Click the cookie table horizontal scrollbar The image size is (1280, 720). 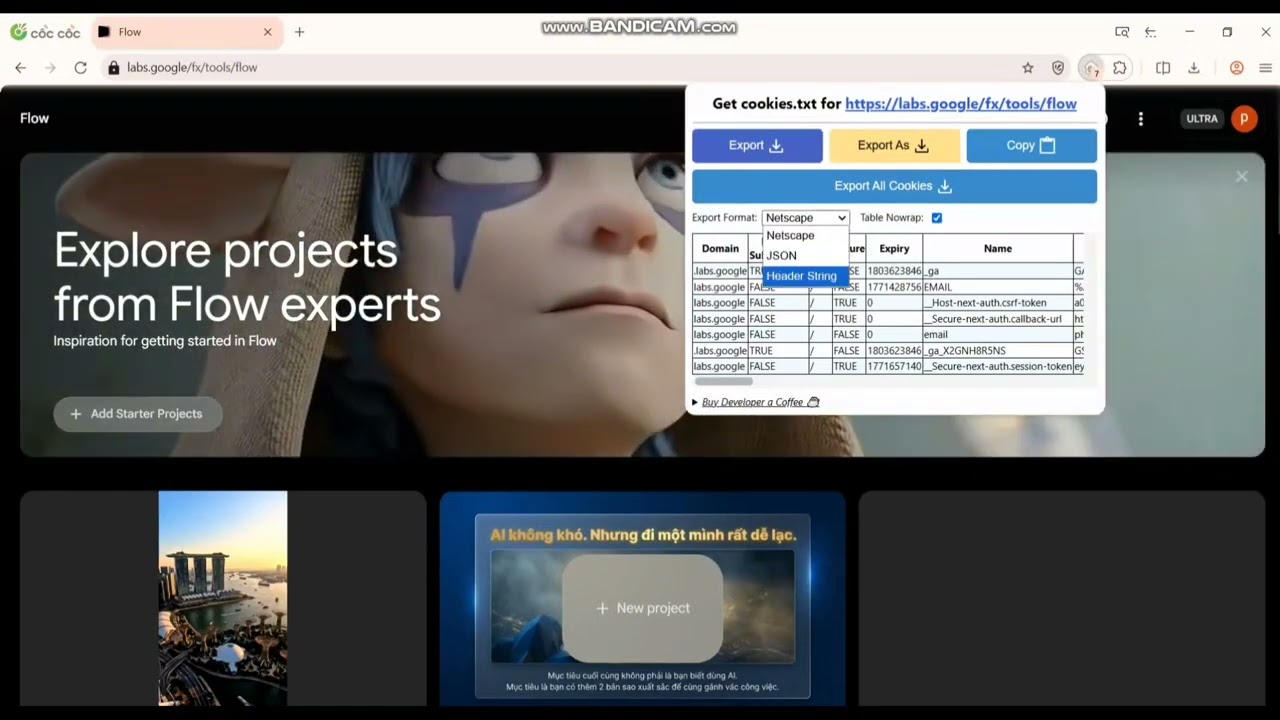click(723, 381)
